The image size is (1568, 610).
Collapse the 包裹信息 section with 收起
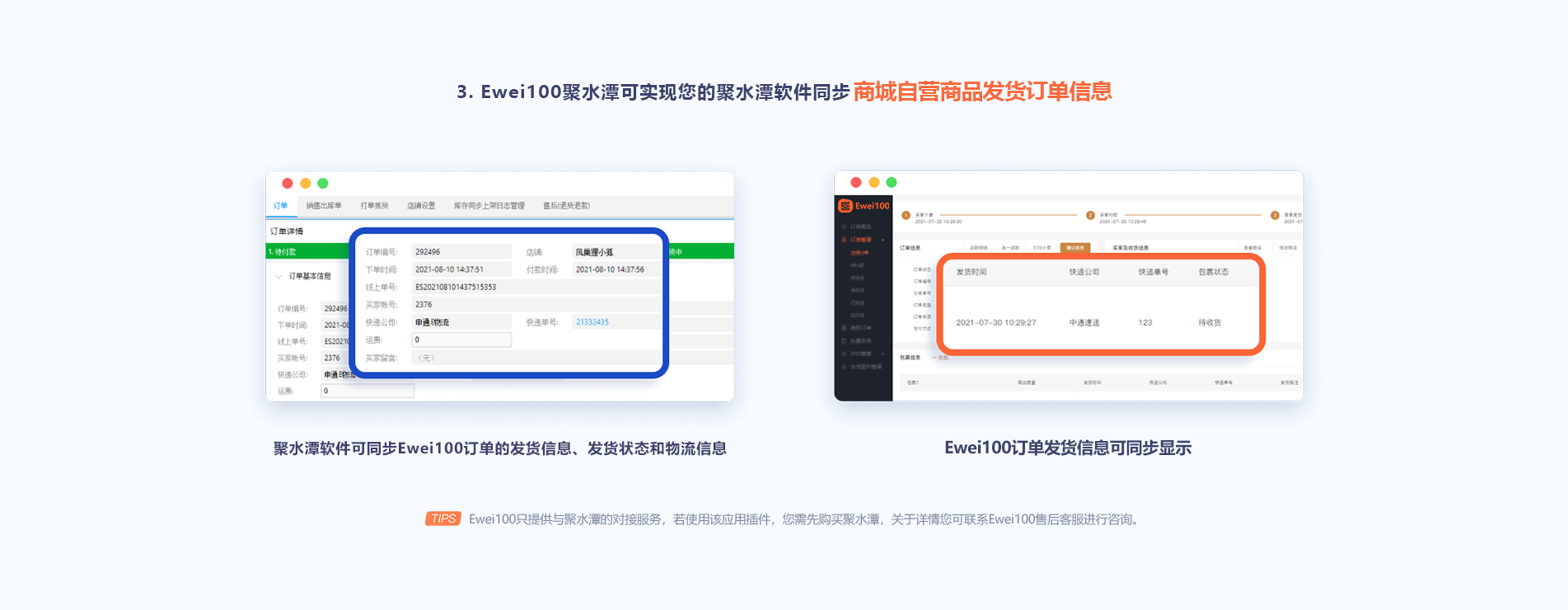[940, 358]
